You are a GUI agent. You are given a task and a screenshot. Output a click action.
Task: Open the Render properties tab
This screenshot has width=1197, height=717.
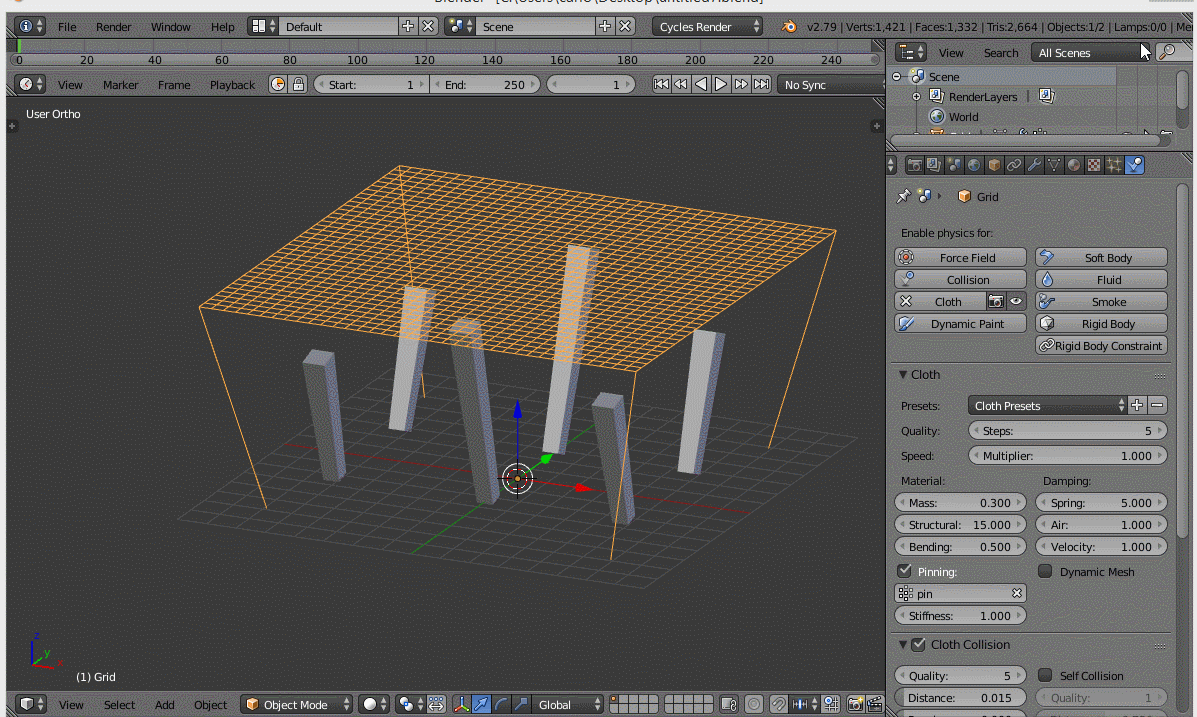pos(916,164)
